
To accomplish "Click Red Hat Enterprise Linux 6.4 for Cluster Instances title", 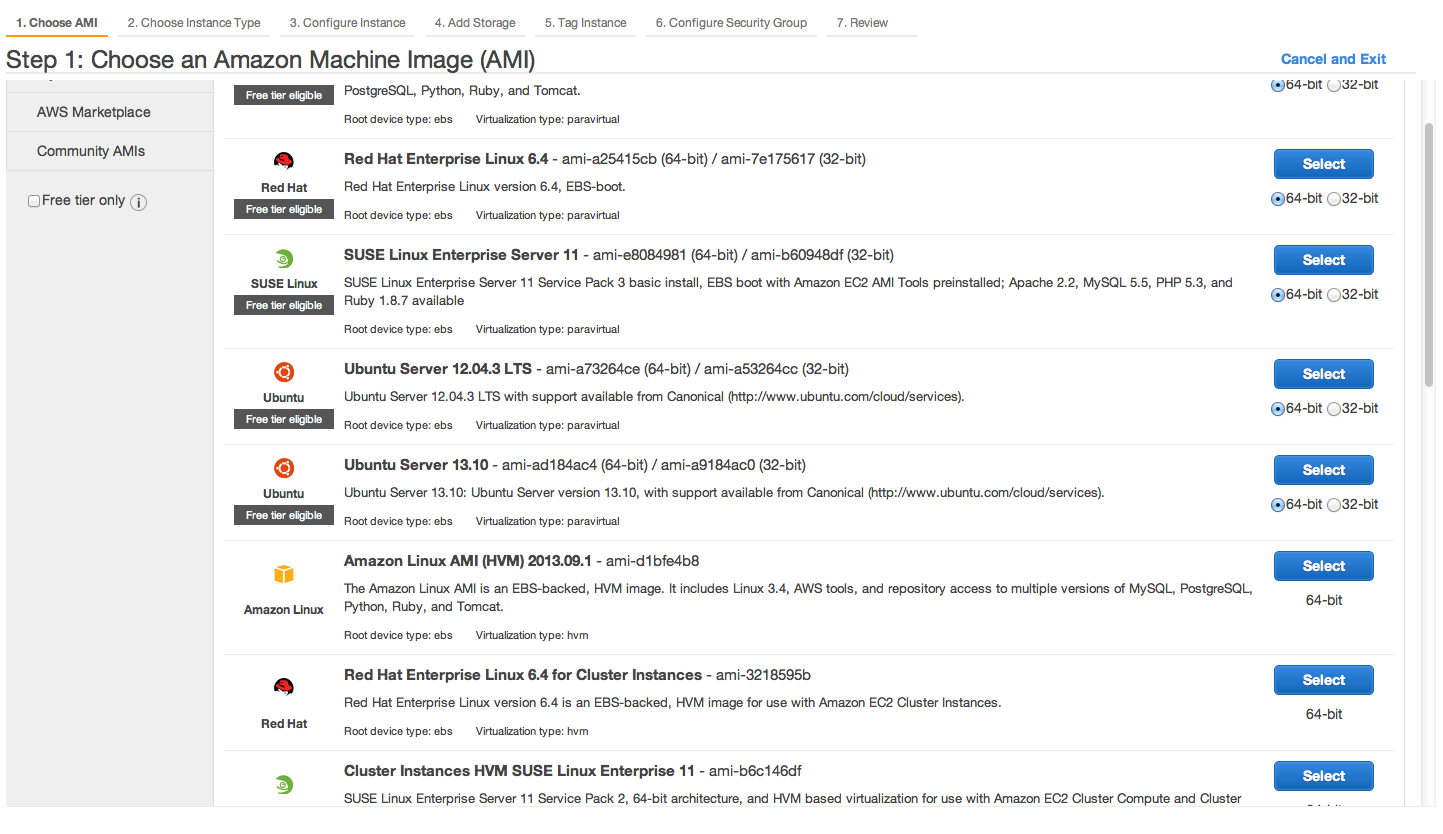I will click(523, 675).
